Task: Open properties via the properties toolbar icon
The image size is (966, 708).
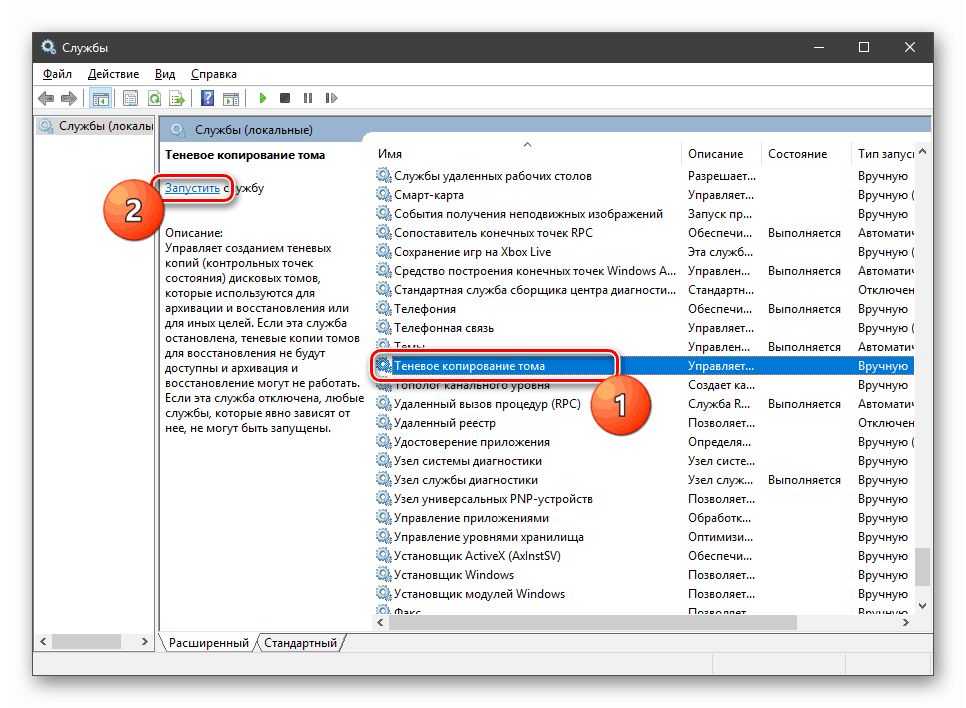Action: [x=131, y=97]
